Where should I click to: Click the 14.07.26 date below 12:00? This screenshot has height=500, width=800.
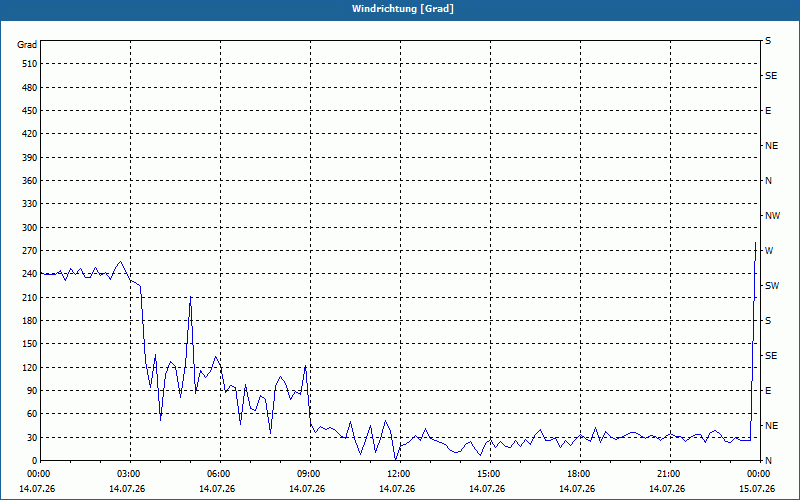[x=397, y=489]
